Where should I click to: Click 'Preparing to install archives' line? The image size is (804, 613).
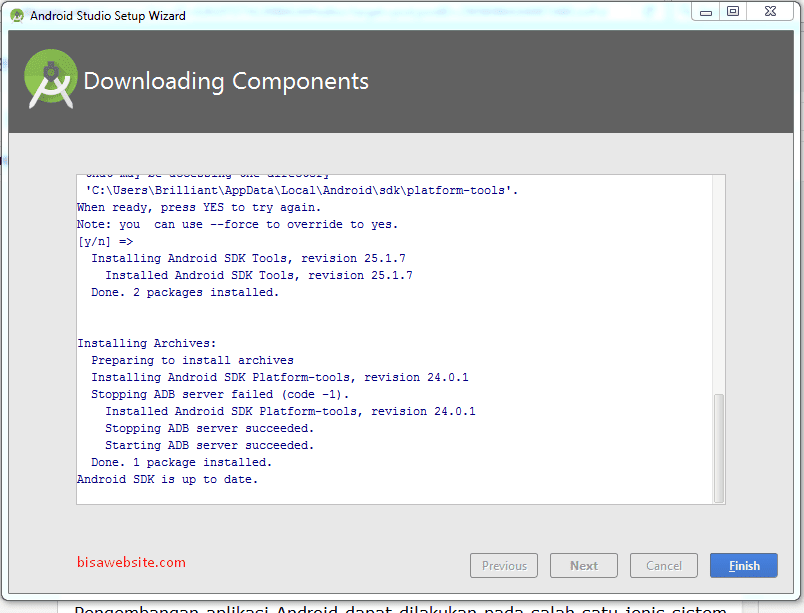click(x=192, y=360)
